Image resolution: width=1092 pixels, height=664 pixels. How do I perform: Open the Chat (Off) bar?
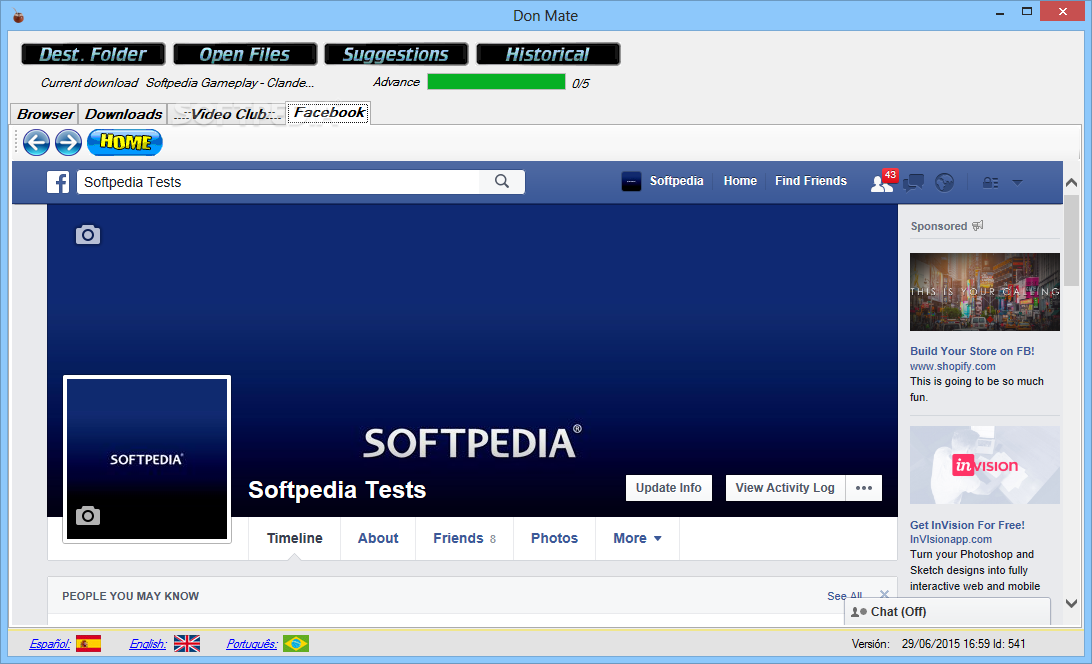(947, 612)
